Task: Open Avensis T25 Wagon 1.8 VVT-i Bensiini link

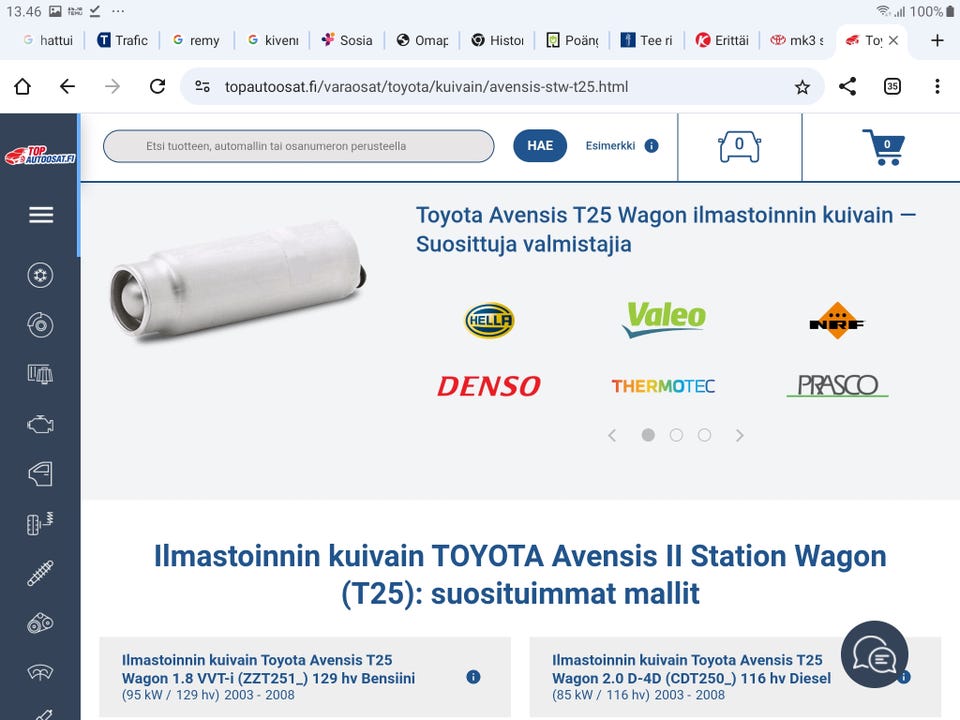Action: 268,669
